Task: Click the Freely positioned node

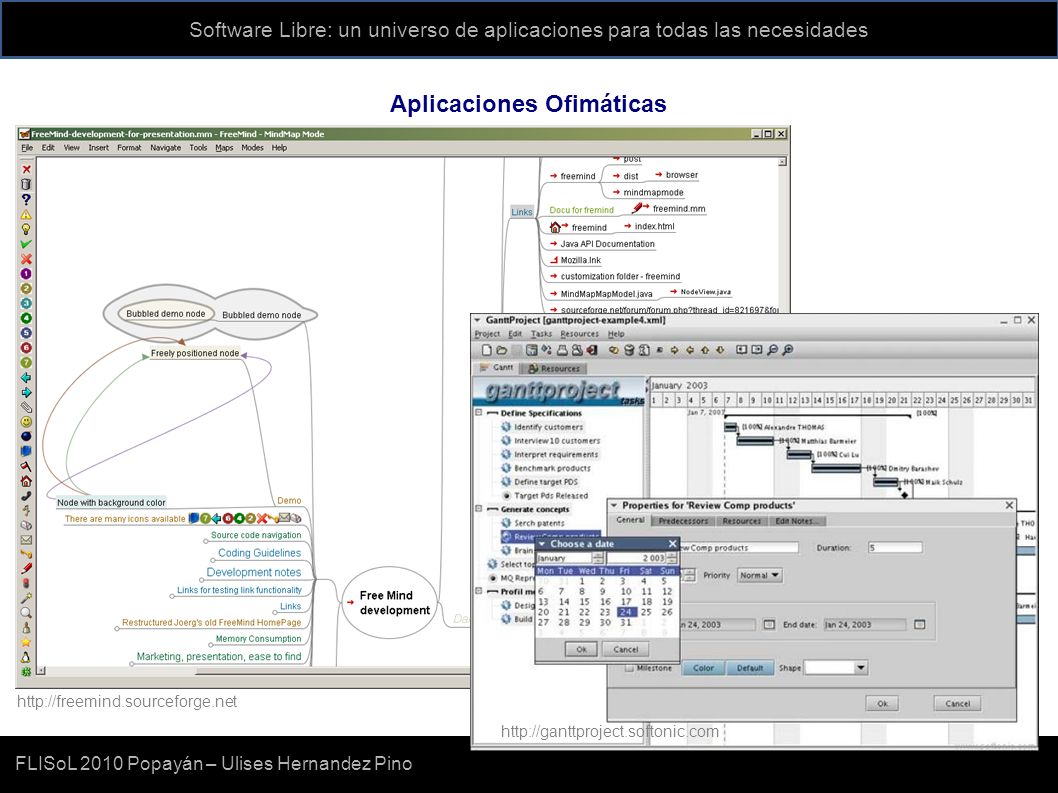Action: (195, 353)
